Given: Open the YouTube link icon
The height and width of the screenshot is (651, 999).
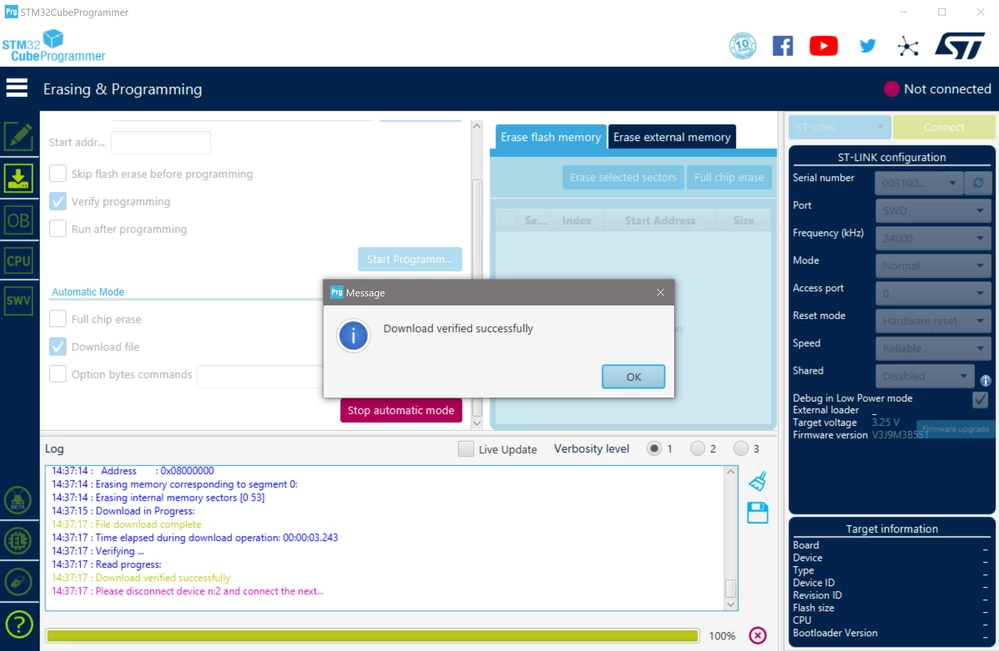Looking at the screenshot, I should tap(823, 46).
